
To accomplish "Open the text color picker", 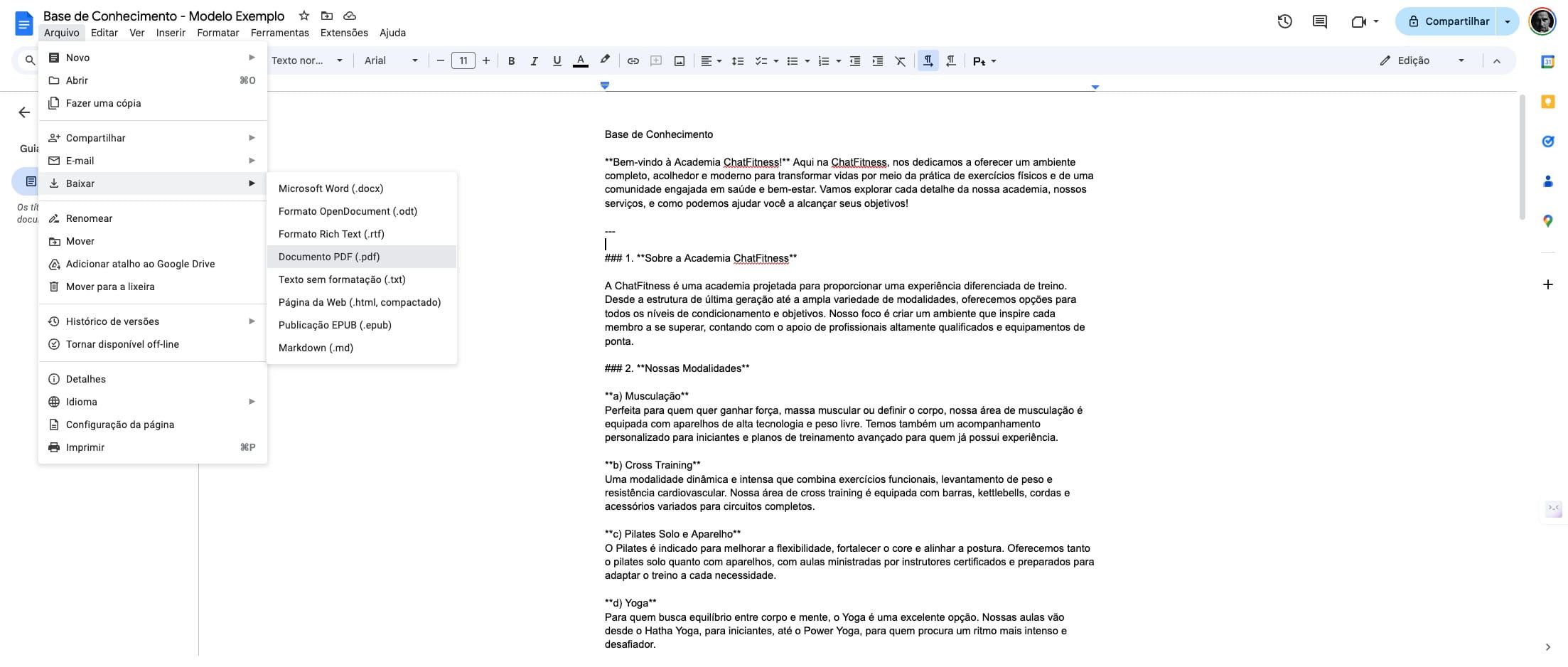I will (x=581, y=61).
